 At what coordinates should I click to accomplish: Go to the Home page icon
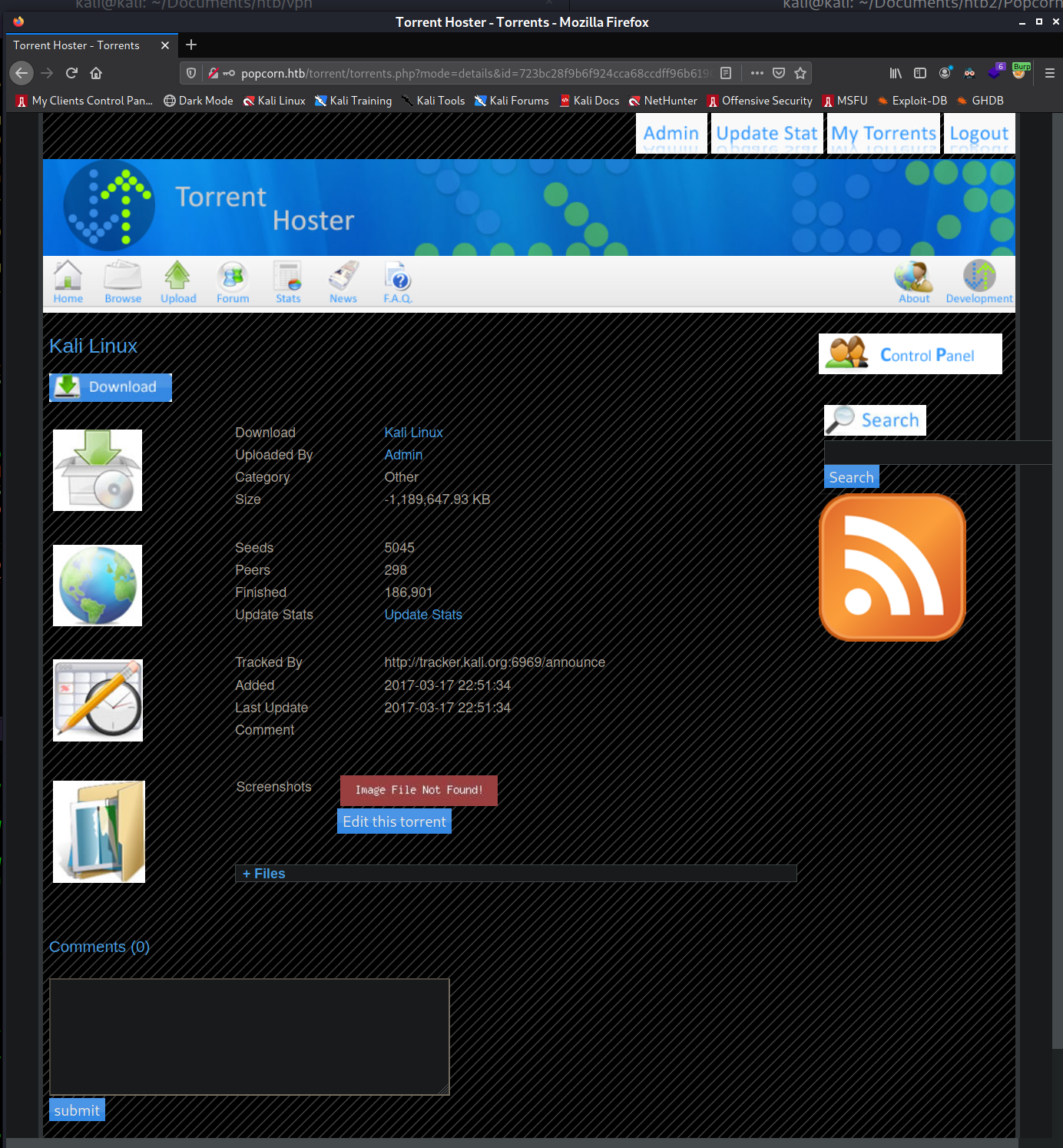(x=68, y=282)
